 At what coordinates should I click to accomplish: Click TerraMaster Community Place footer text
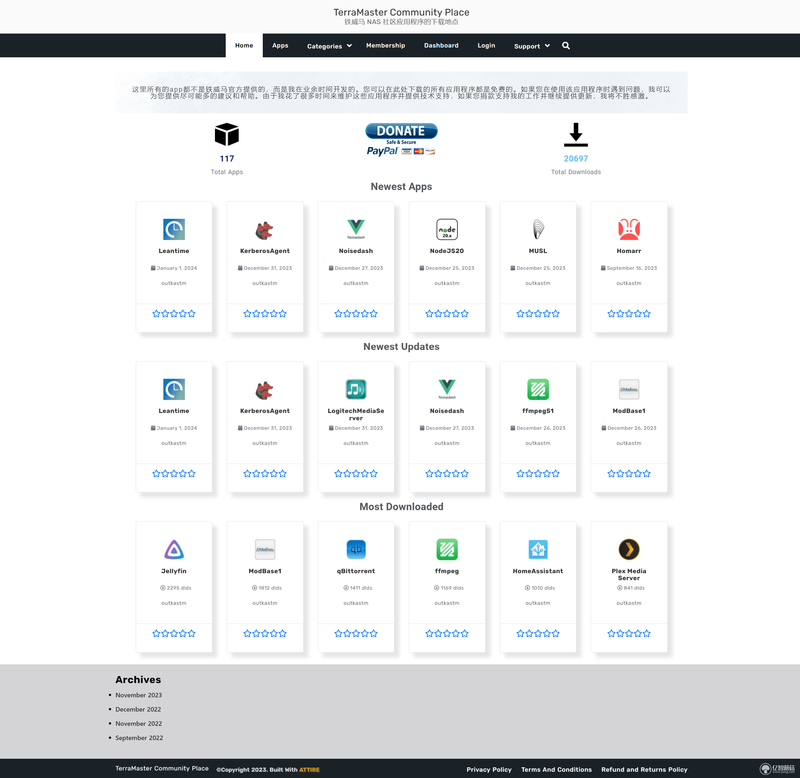[x=162, y=768]
